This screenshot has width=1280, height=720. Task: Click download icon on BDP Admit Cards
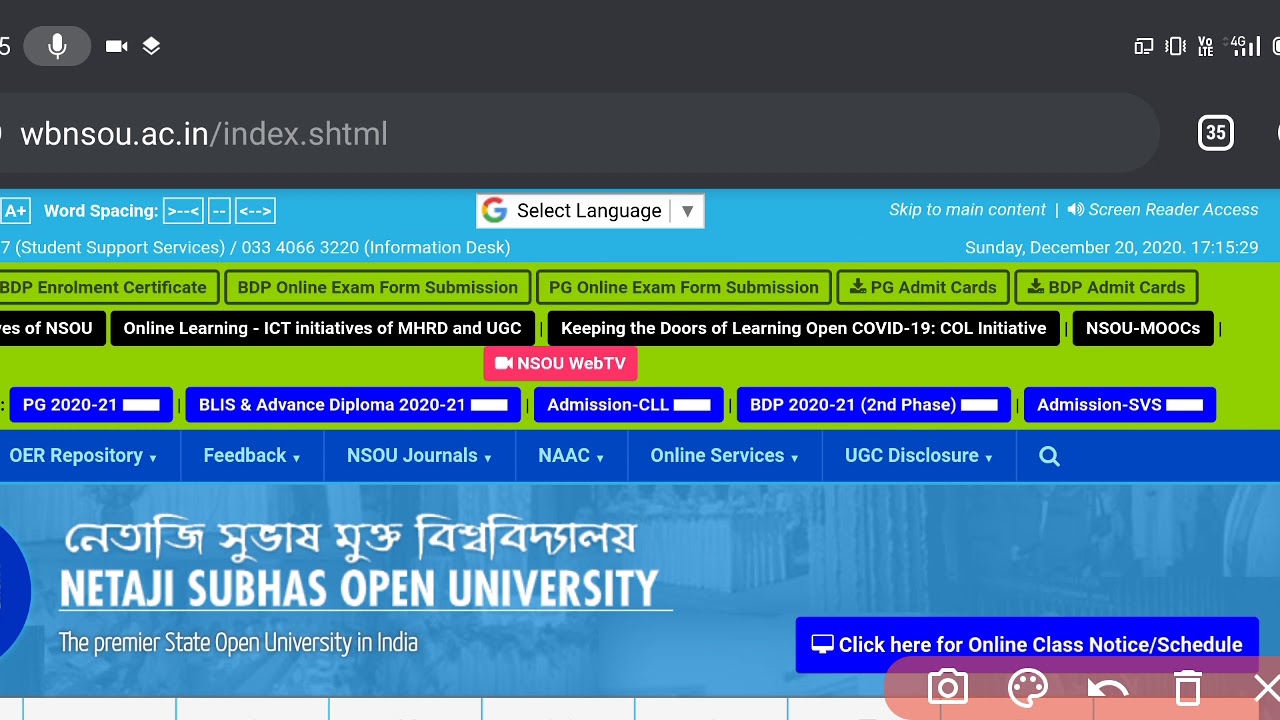[x=1036, y=286]
